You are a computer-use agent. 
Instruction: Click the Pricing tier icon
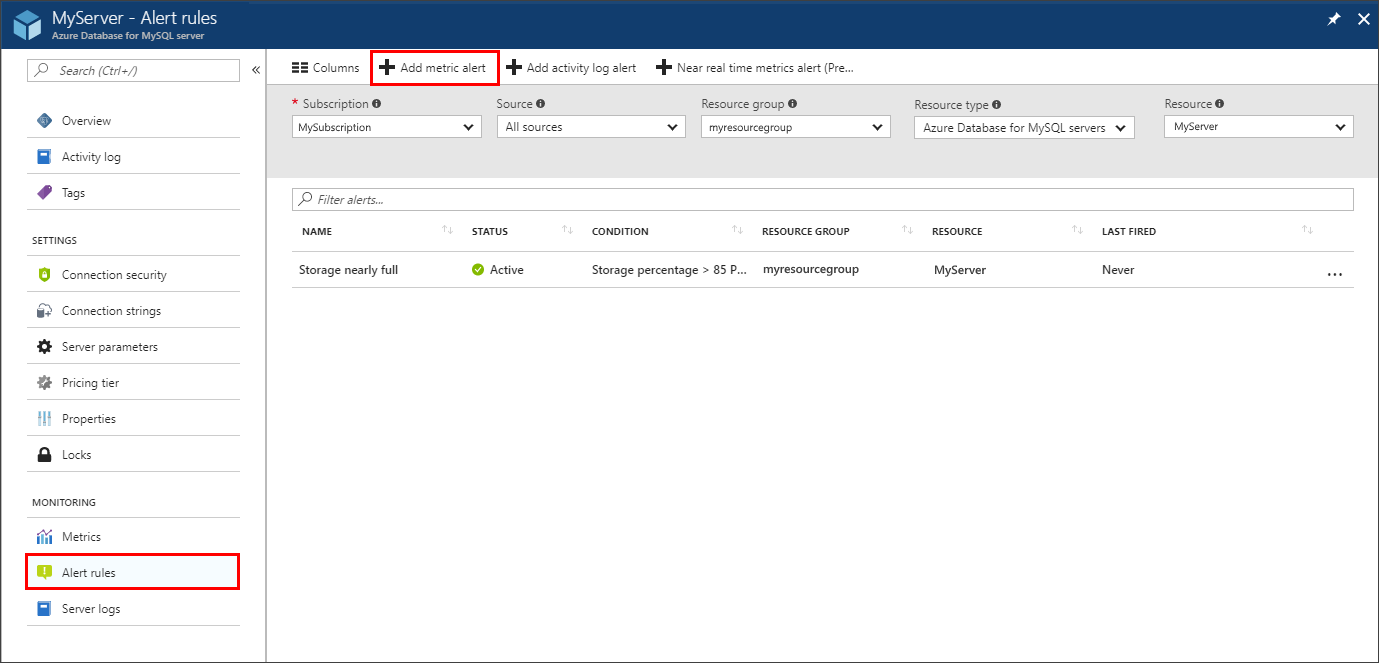point(47,381)
